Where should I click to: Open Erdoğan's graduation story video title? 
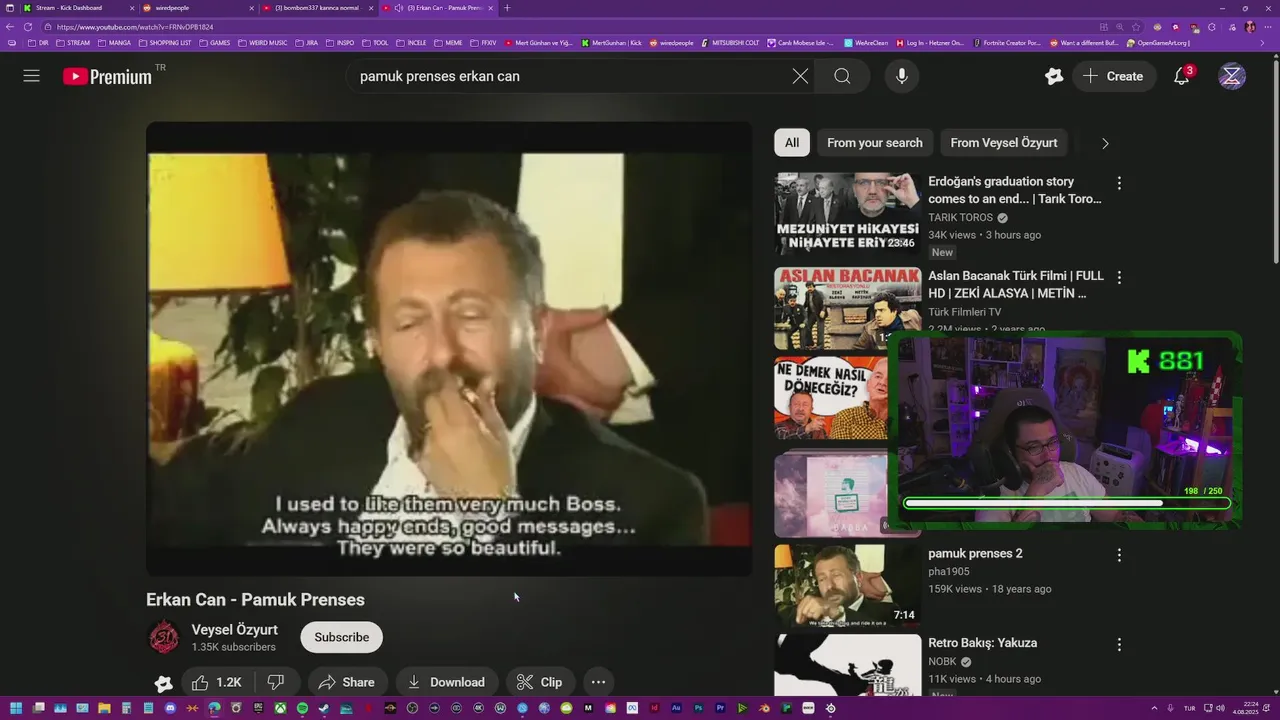(x=1015, y=190)
